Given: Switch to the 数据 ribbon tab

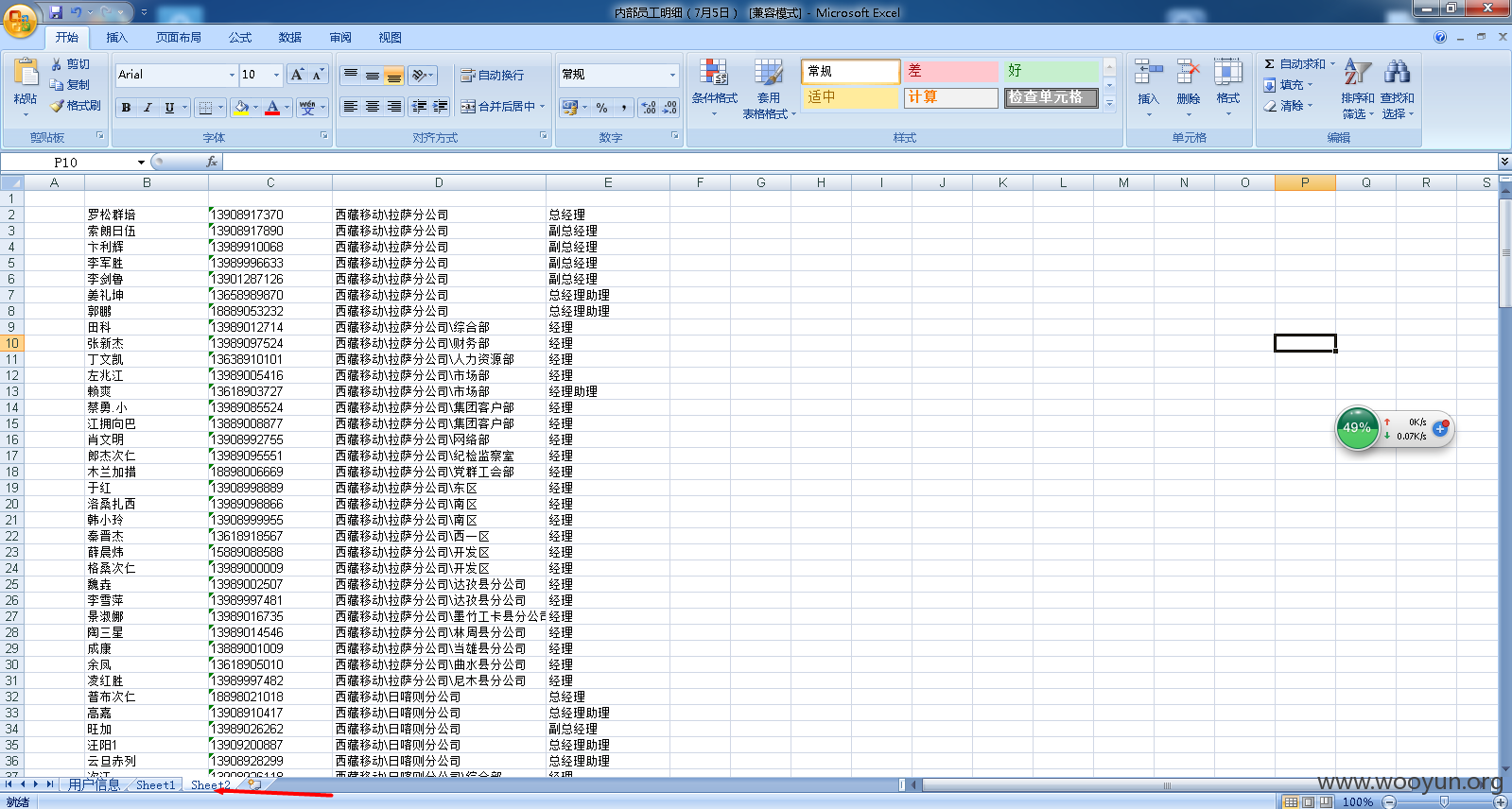Looking at the screenshot, I should point(290,38).
